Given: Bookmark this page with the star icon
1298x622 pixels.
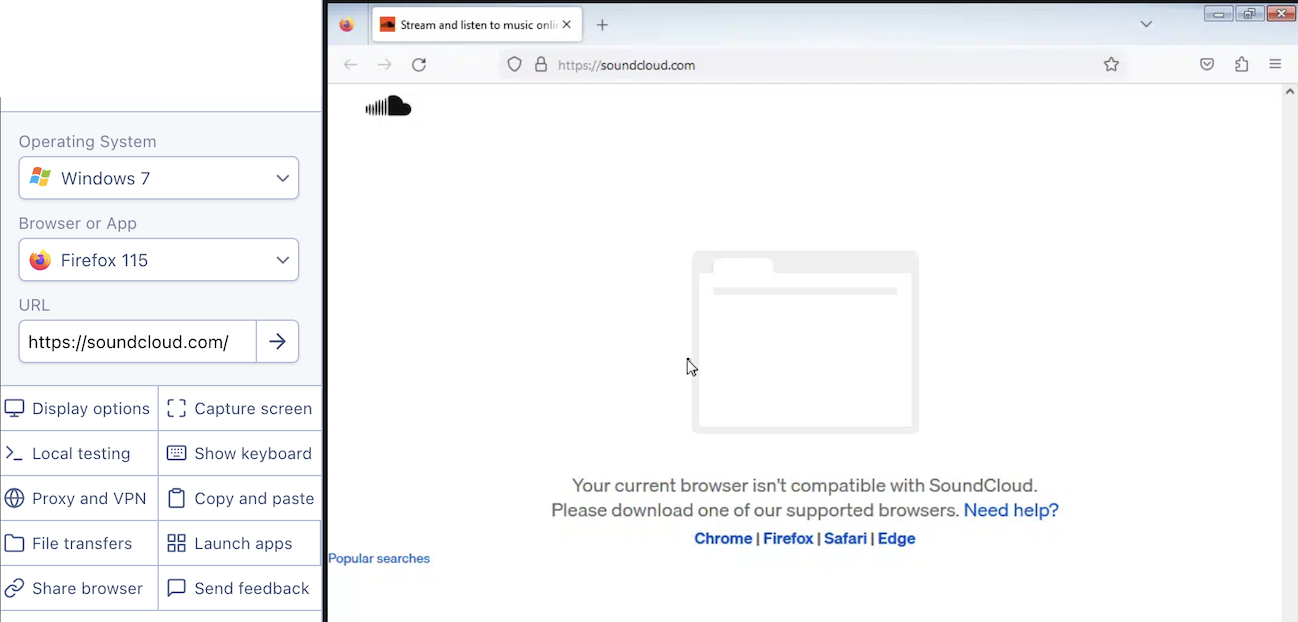Looking at the screenshot, I should (x=1111, y=65).
